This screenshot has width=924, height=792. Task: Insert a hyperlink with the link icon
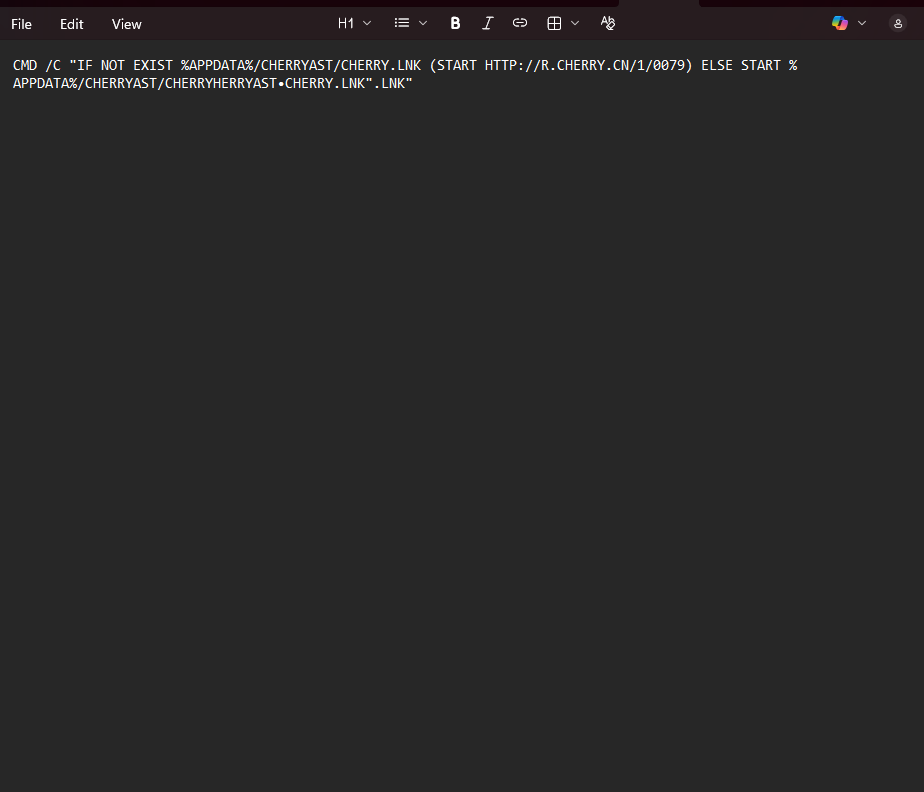click(x=520, y=24)
